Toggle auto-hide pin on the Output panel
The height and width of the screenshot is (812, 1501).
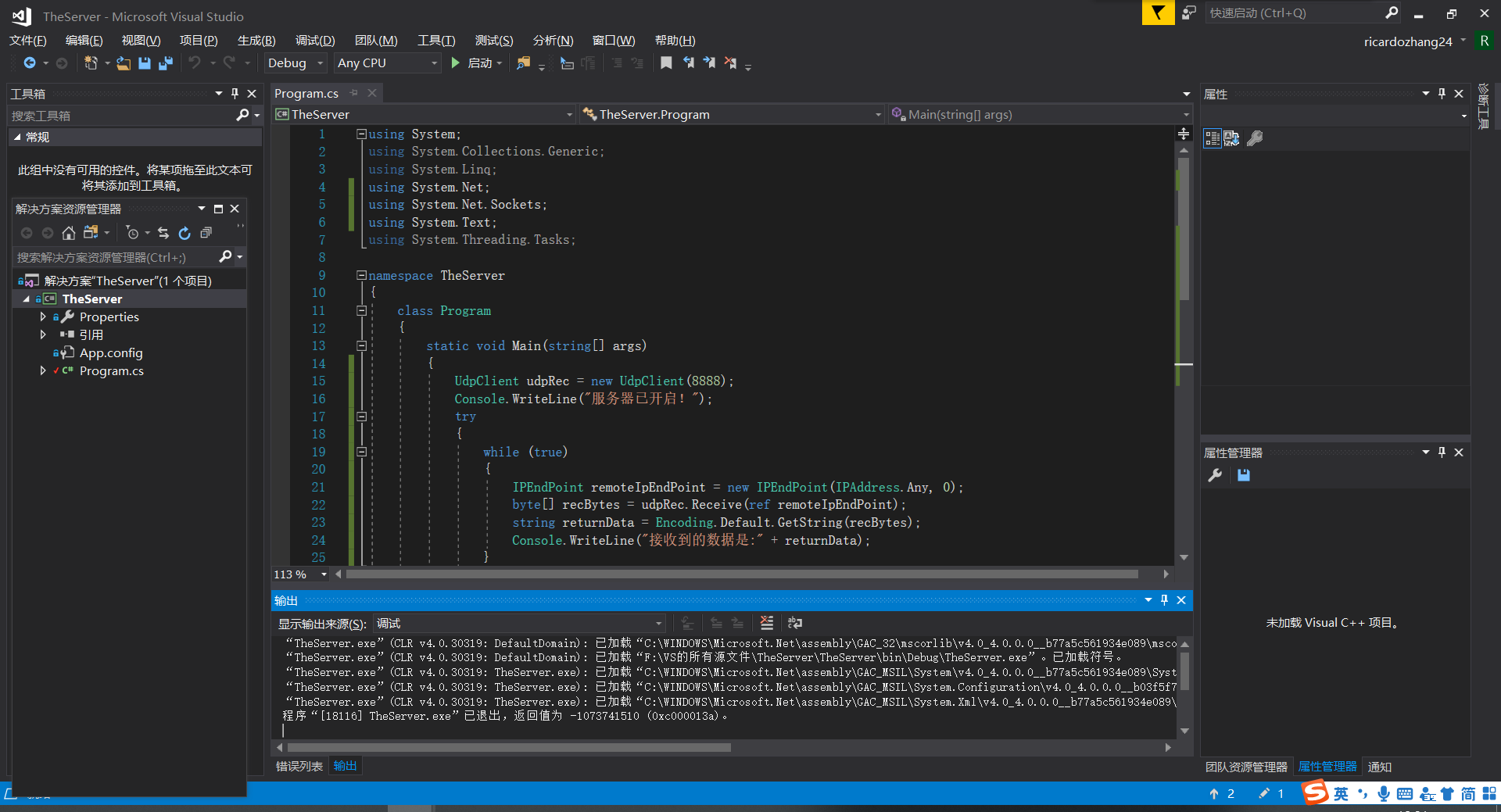1164,600
